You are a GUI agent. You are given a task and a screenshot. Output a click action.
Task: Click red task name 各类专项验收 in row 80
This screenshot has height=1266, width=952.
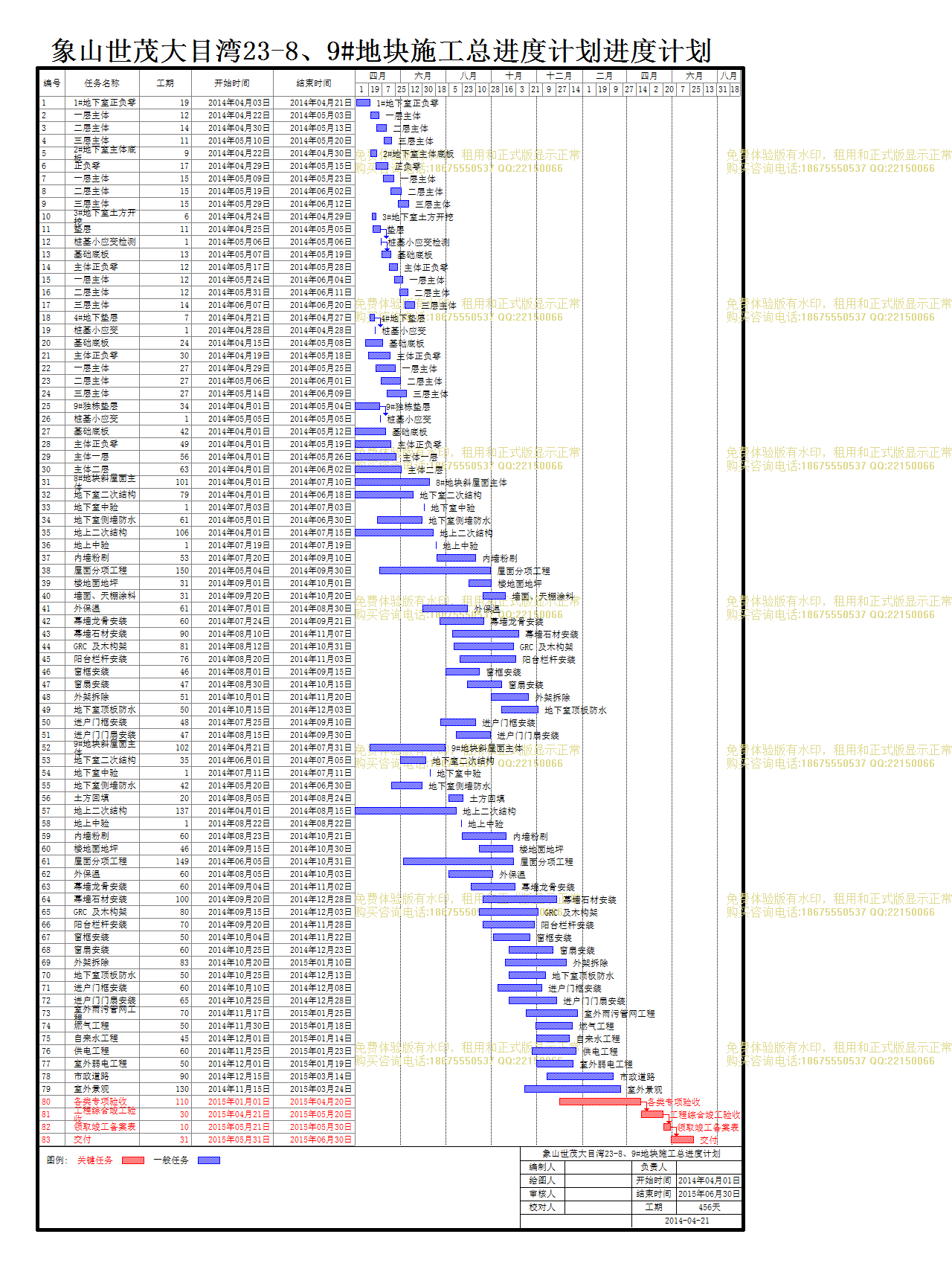click(x=100, y=1102)
